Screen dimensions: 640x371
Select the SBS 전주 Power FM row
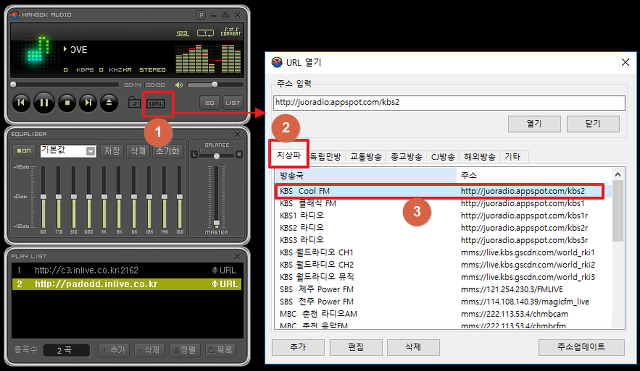[x=444, y=302]
